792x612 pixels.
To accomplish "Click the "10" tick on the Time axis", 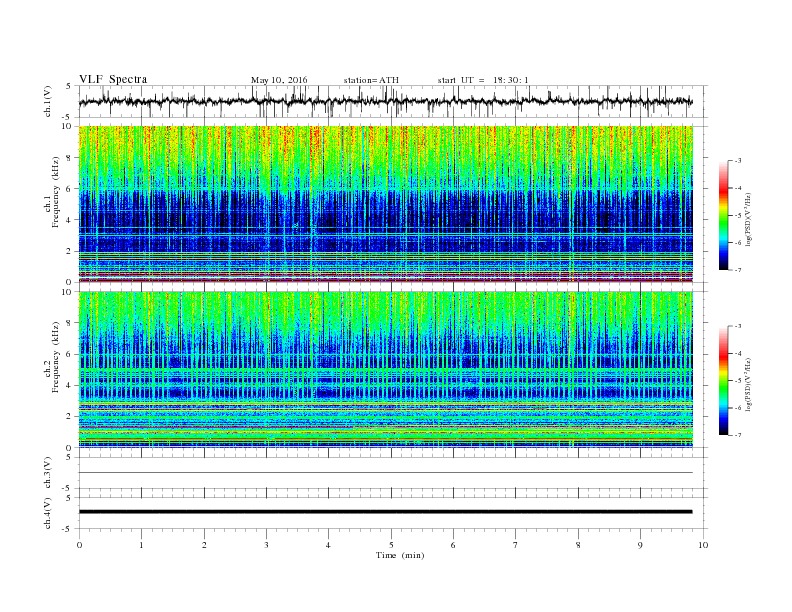I will click(x=703, y=545).
